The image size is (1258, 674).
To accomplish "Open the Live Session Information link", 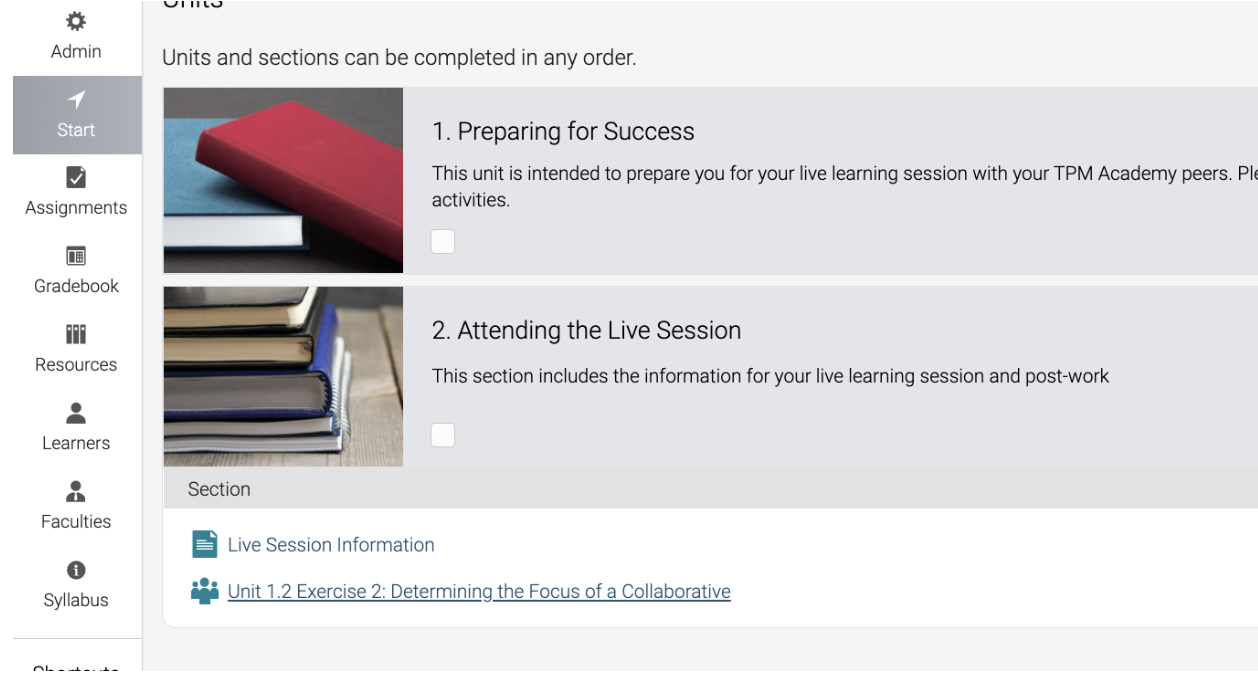I will pyautogui.click(x=331, y=545).
